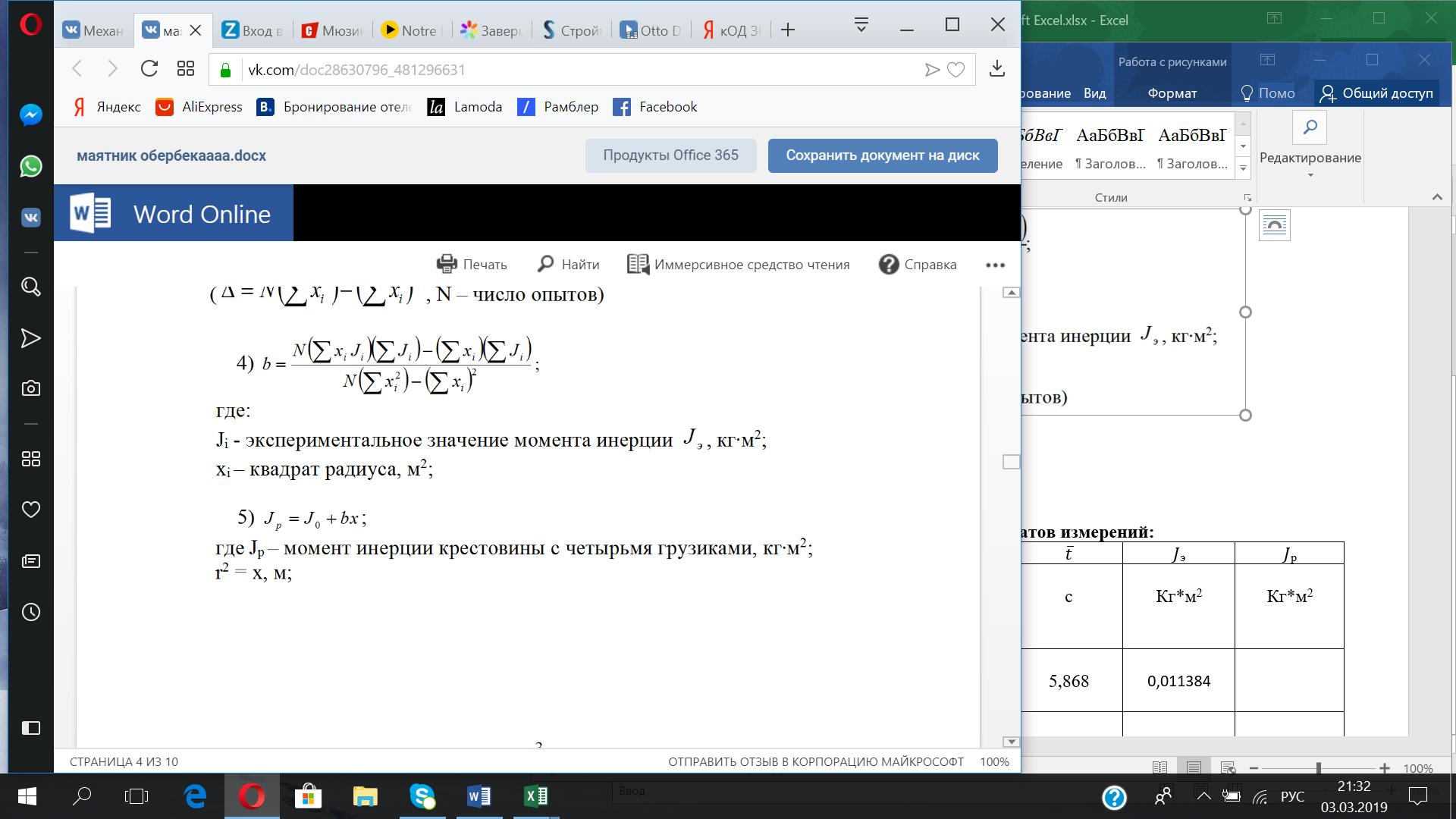
Task: Open Найти search in document
Action: coord(569,265)
